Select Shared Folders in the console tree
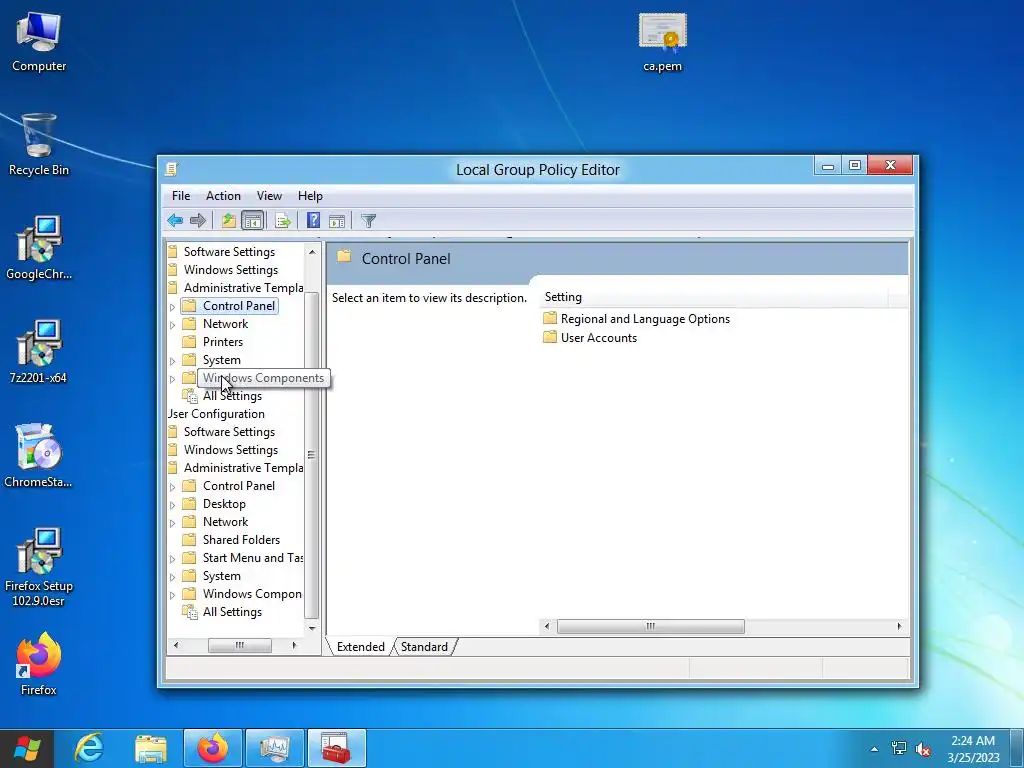 click(241, 540)
